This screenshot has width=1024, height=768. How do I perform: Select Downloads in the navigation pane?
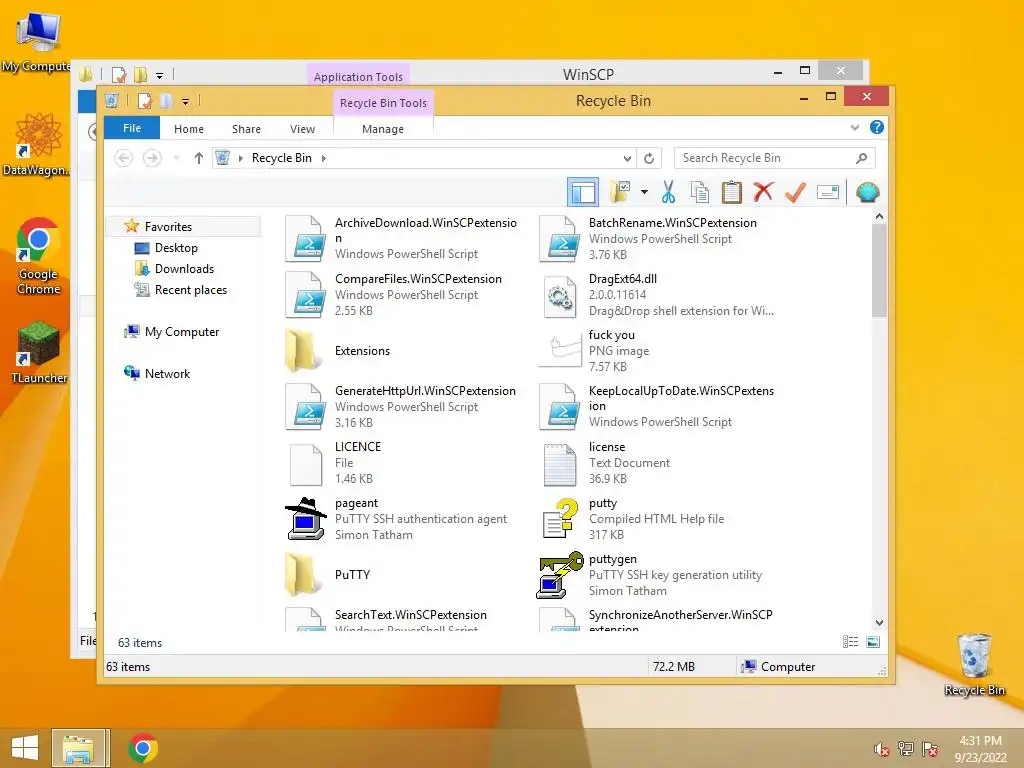point(184,268)
